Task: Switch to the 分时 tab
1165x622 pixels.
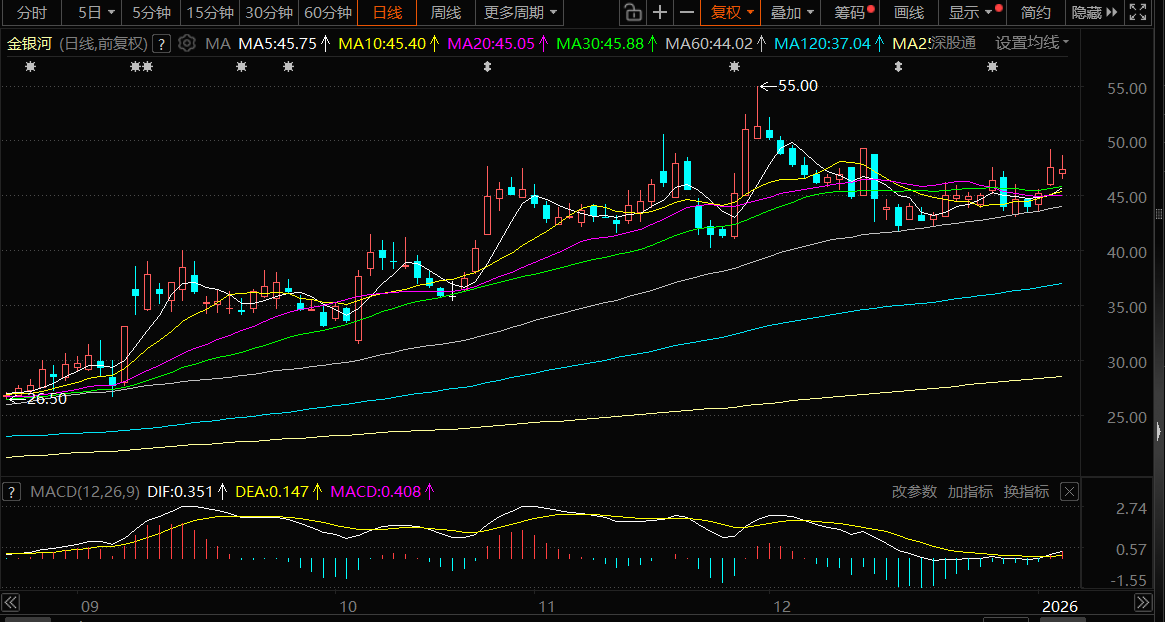Action: click(x=30, y=13)
